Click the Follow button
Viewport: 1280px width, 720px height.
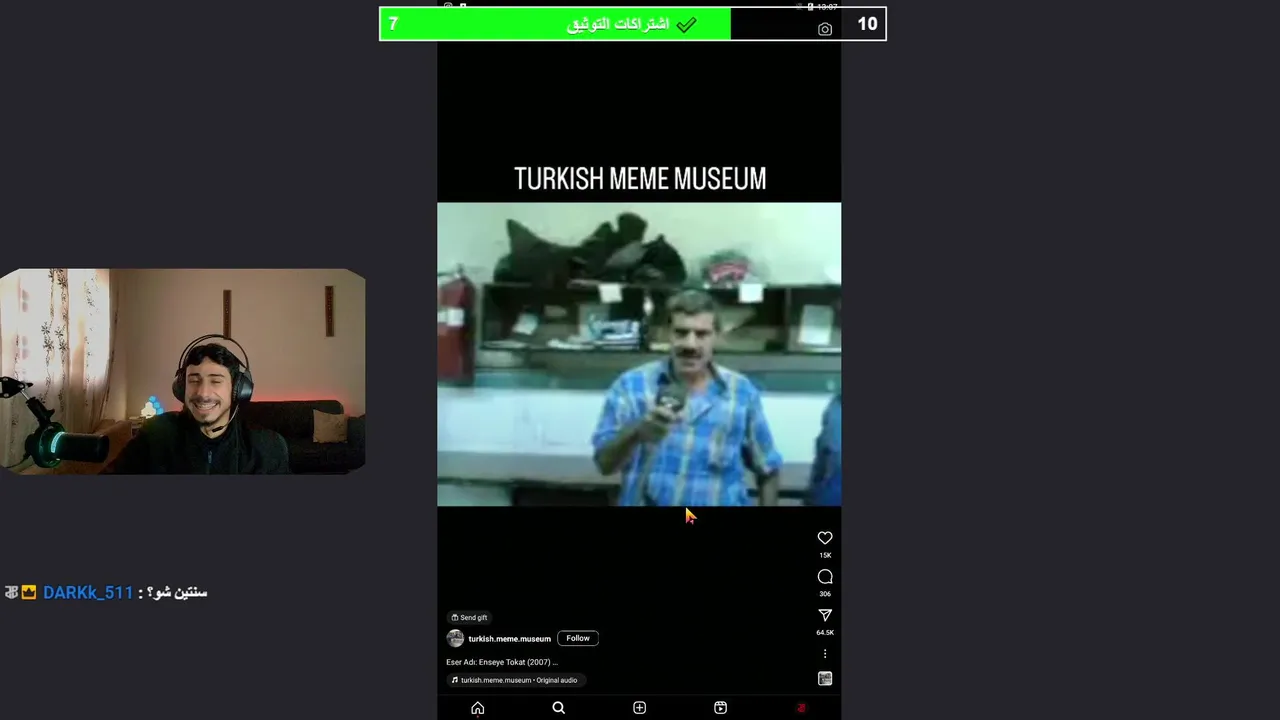(578, 638)
